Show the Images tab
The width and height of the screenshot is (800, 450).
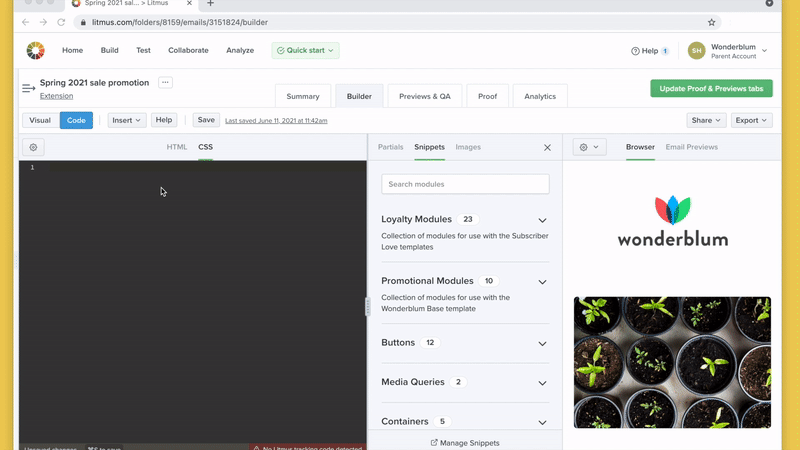pos(468,147)
